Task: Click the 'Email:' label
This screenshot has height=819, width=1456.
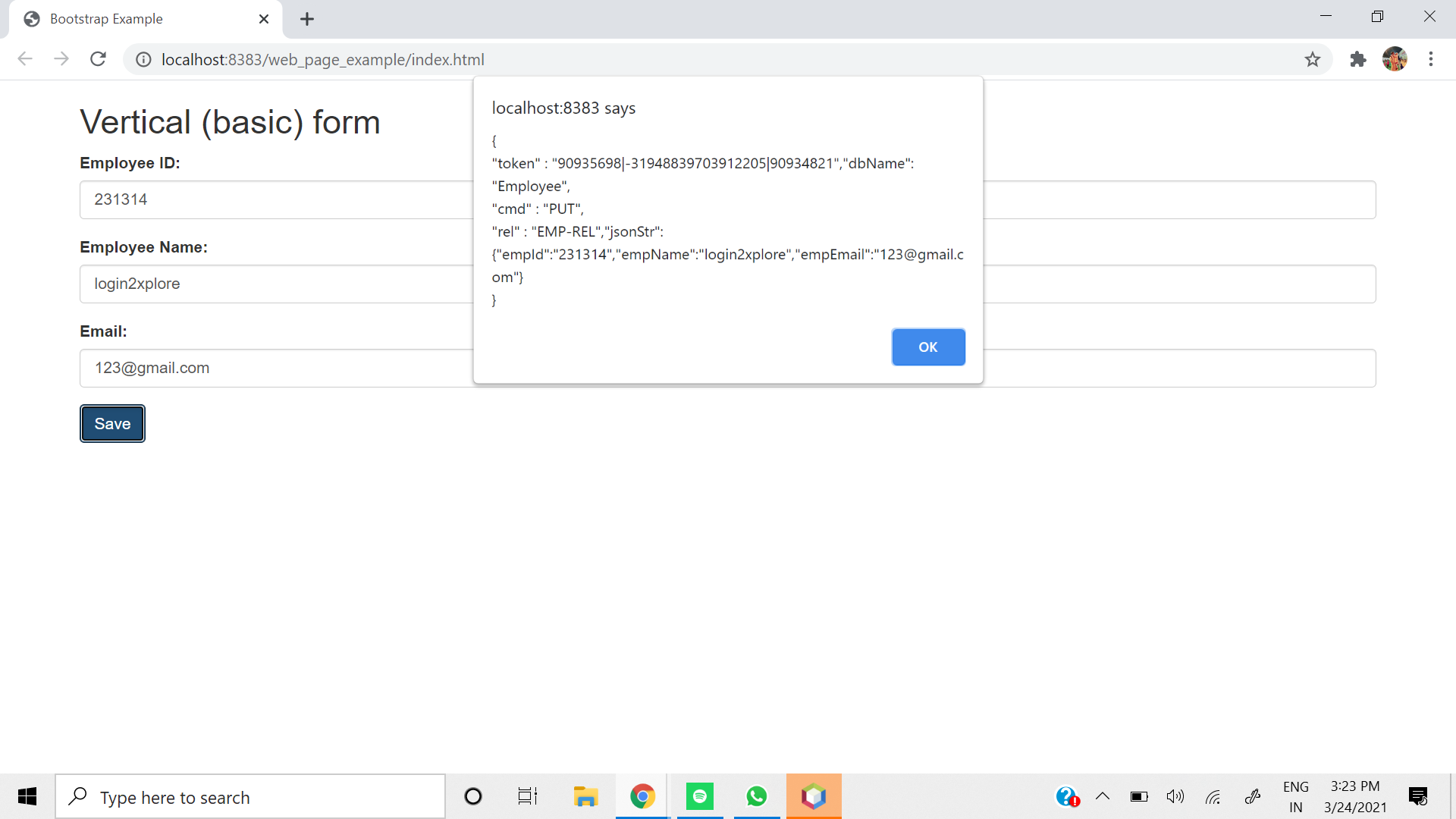Action: click(x=103, y=331)
